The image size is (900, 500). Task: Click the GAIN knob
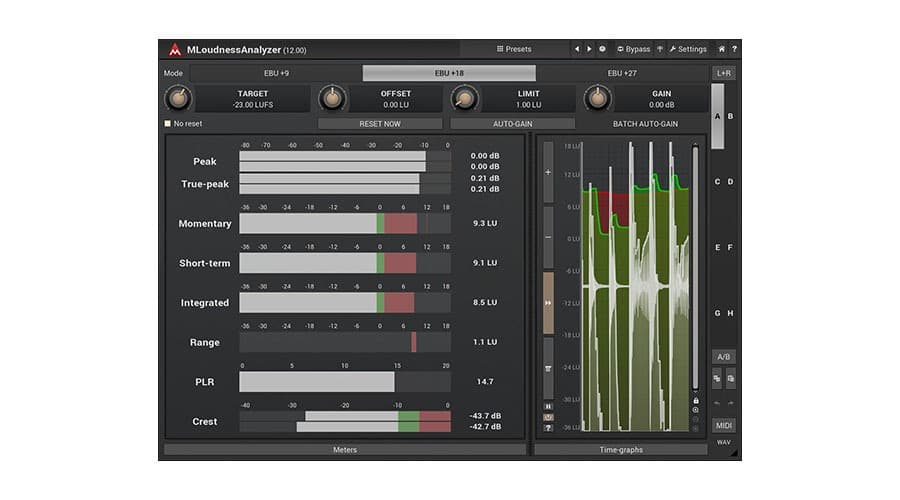(598, 99)
